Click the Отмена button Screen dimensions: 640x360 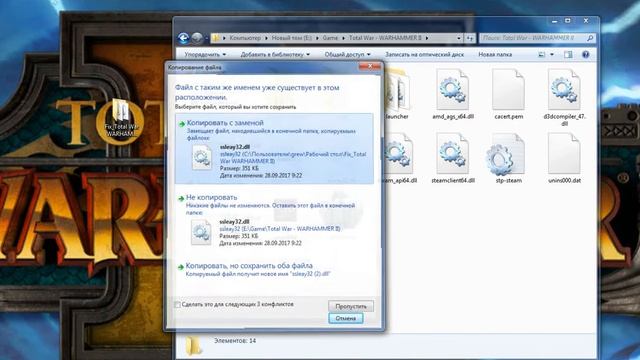[x=346, y=318]
